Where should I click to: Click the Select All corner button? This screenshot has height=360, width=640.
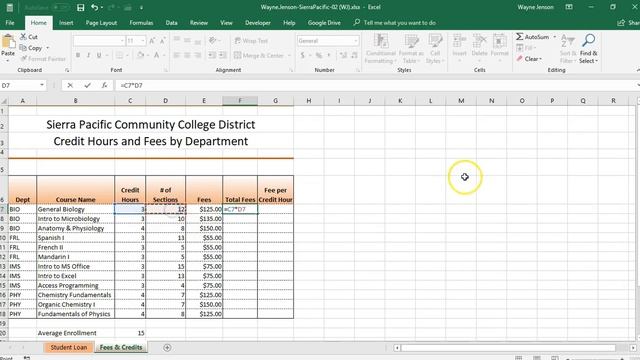click(4, 100)
